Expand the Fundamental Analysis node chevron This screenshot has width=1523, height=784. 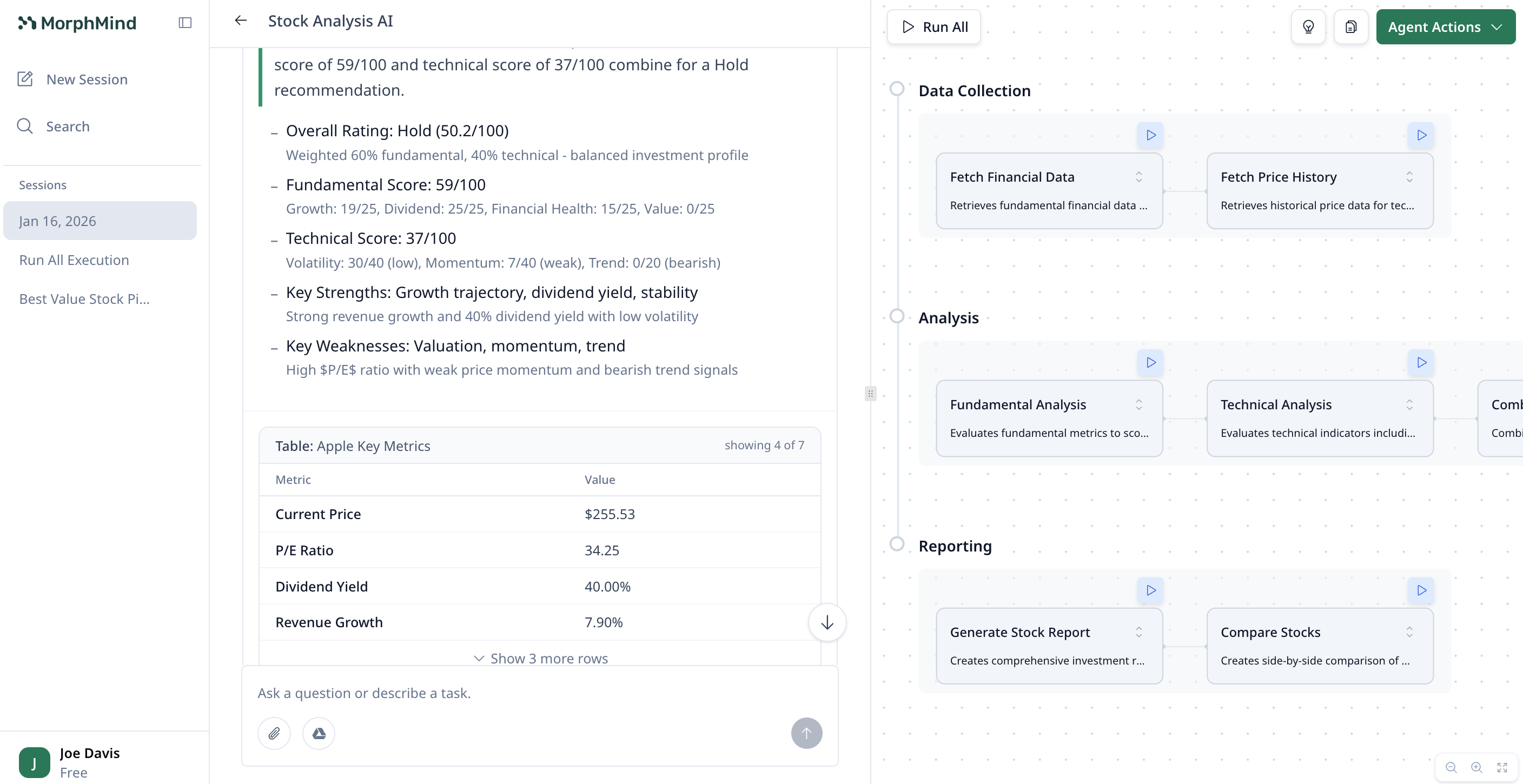click(1138, 404)
